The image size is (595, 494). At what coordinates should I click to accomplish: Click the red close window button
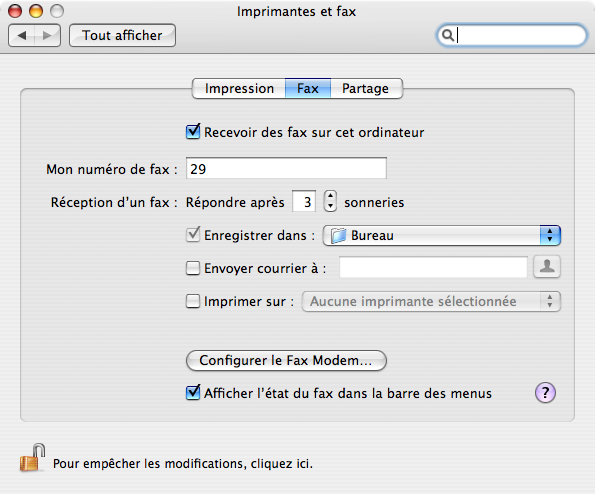15,11
